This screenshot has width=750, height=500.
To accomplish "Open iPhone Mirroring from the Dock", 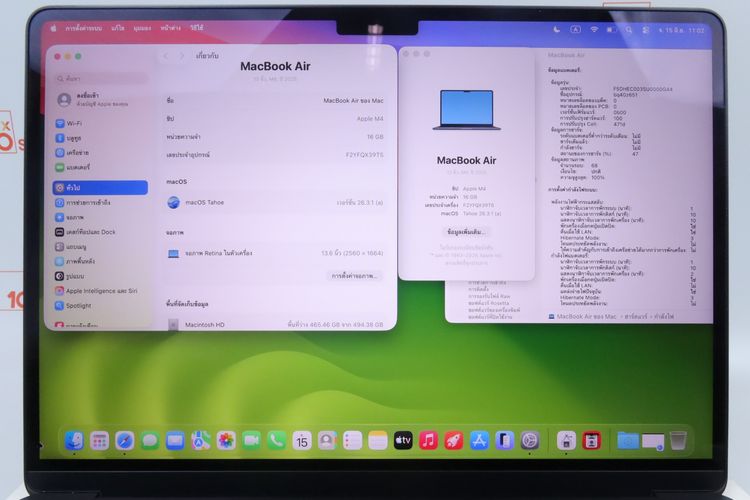I will (505, 441).
